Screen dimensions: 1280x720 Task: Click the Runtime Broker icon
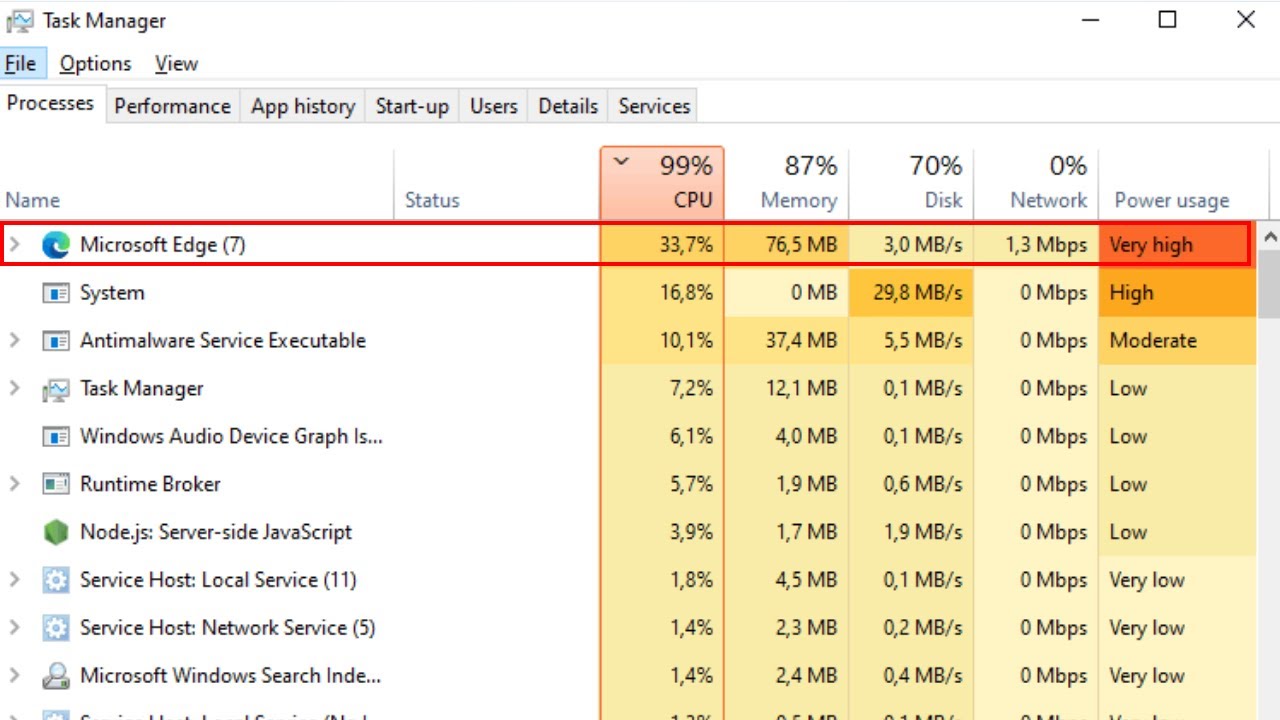pos(56,485)
